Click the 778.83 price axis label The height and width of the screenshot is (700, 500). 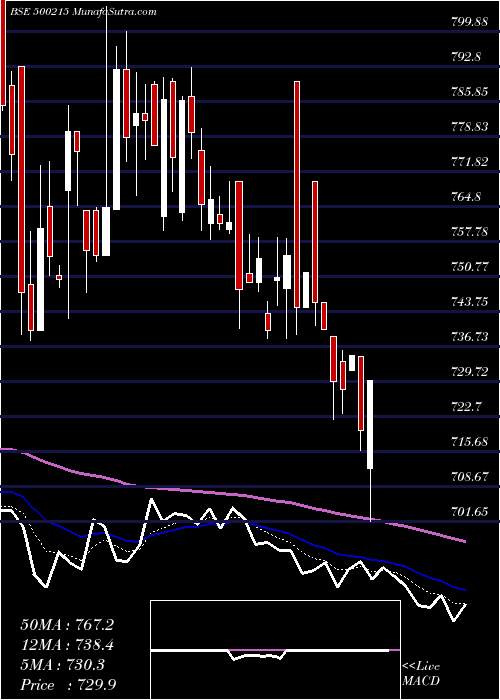[469, 127]
